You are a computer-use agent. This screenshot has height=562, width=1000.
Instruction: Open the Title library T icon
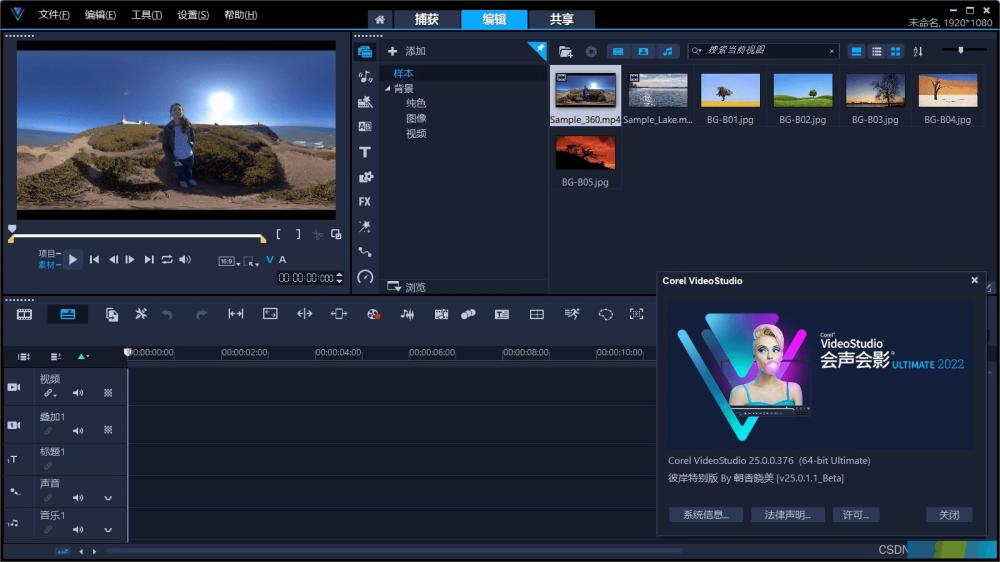point(365,152)
